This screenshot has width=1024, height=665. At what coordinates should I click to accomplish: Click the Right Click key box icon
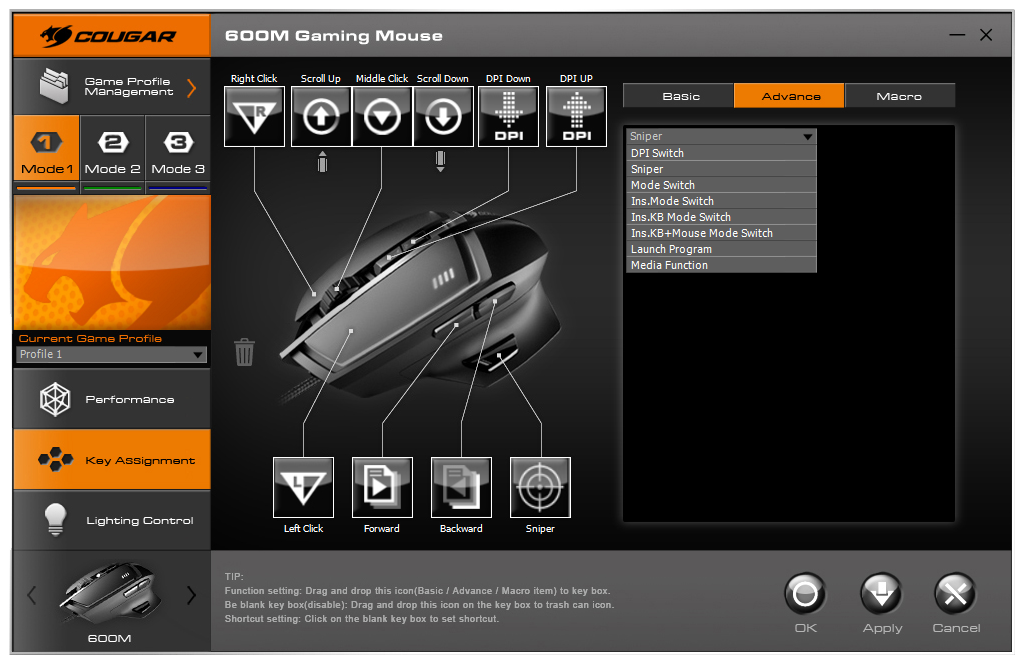pyautogui.click(x=254, y=117)
